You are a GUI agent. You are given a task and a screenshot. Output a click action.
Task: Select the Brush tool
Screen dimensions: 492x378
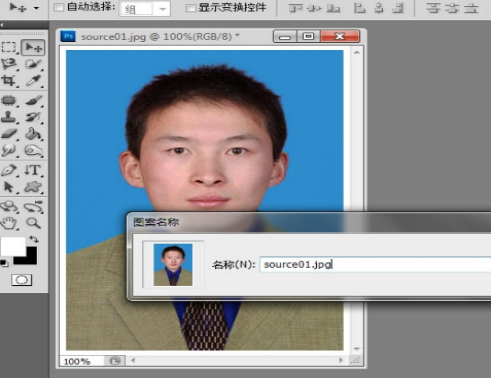(33, 100)
